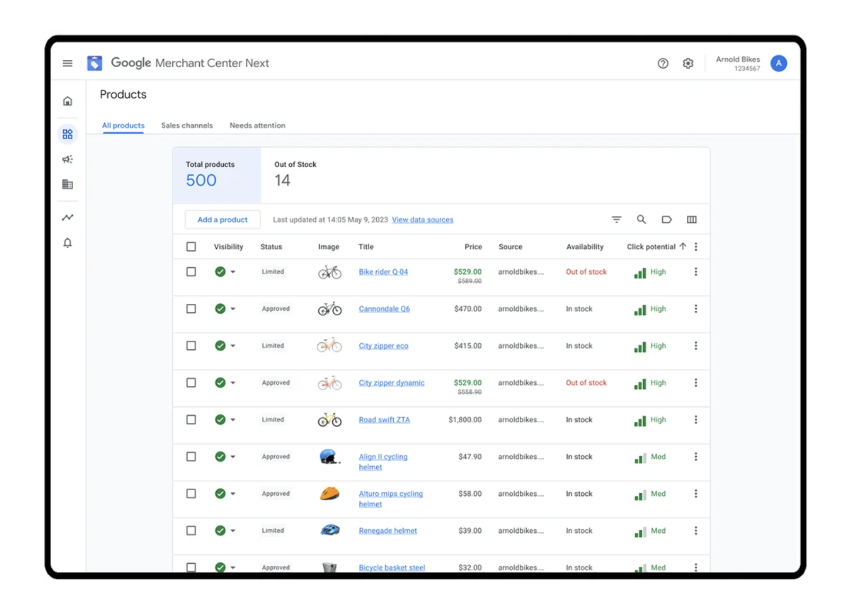850x616 pixels.
Task: Open Marketing megaphone sidebar icon
Action: point(67,159)
